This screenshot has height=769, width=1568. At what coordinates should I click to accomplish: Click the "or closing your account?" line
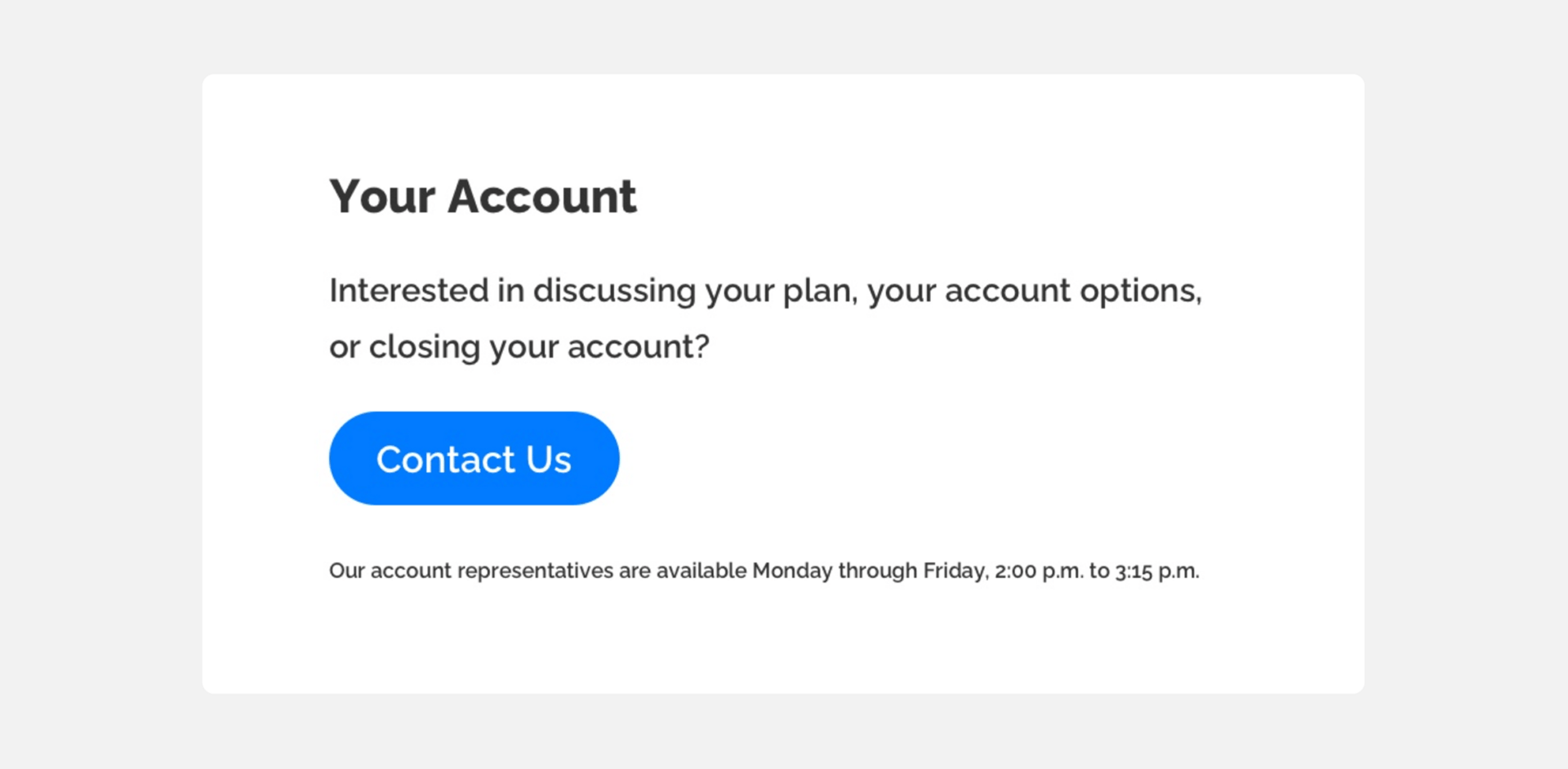[519, 347]
